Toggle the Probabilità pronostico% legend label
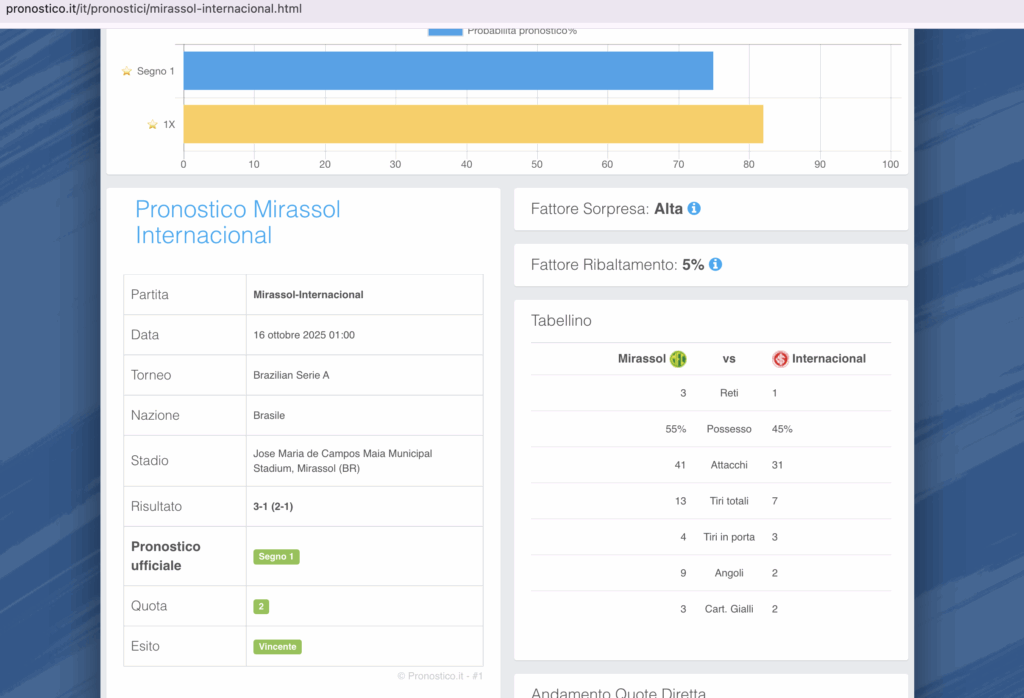The image size is (1024, 698). (x=521, y=31)
